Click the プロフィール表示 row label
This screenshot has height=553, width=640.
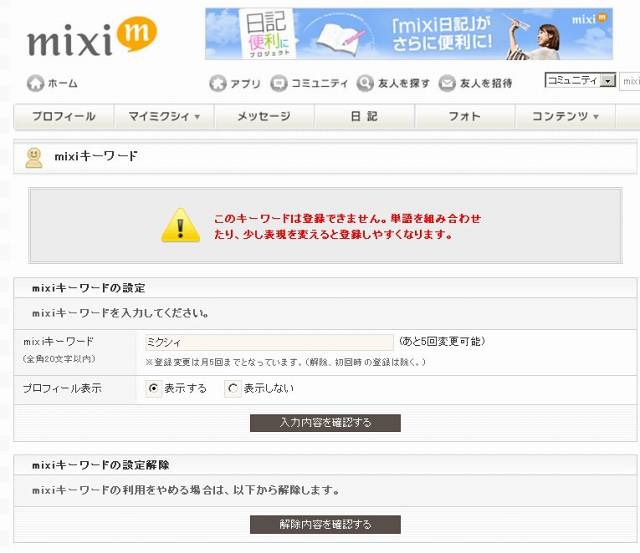[62, 388]
